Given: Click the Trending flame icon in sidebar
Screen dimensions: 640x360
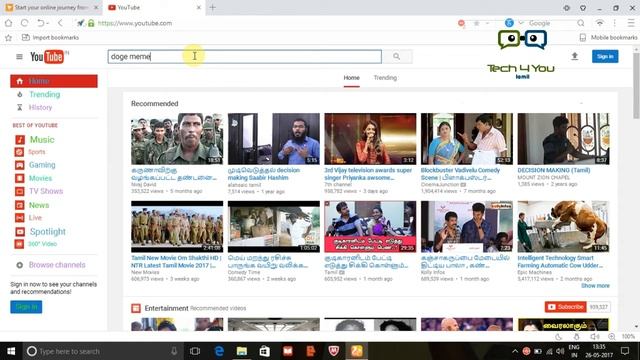Looking at the screenshot, I should click(x=20, y=94).
